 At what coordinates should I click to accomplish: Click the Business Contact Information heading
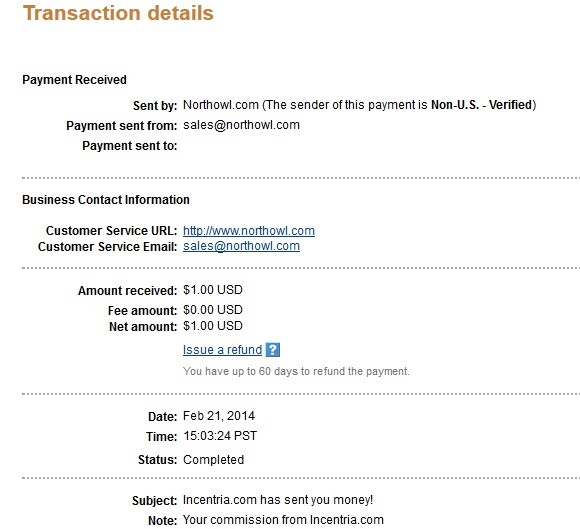[x=106, y=200]
